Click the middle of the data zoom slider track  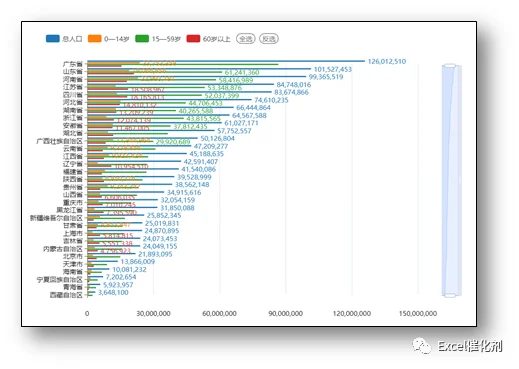(x=452, y=180)
